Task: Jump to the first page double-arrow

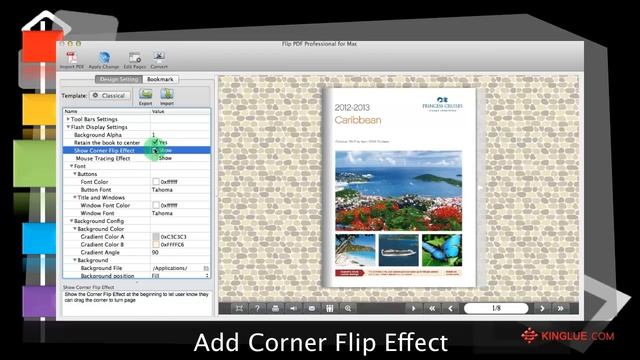Action: (x=432, y=309)
